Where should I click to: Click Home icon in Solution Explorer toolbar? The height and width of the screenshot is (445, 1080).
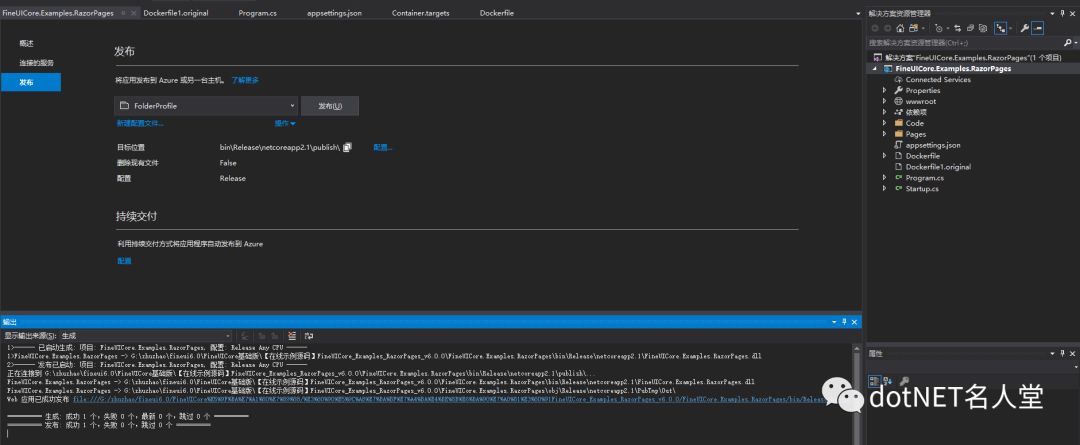[900, 28]
